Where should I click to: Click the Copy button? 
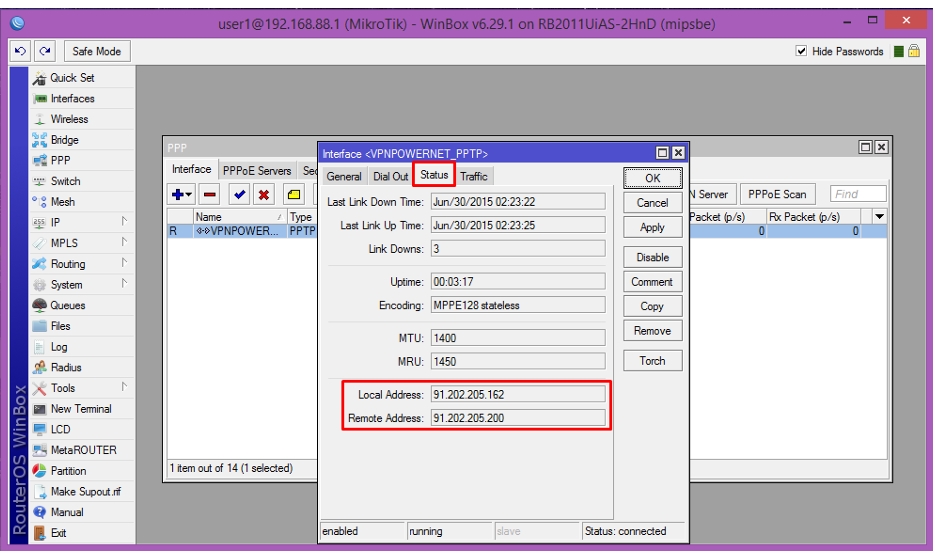coord(653,306)
